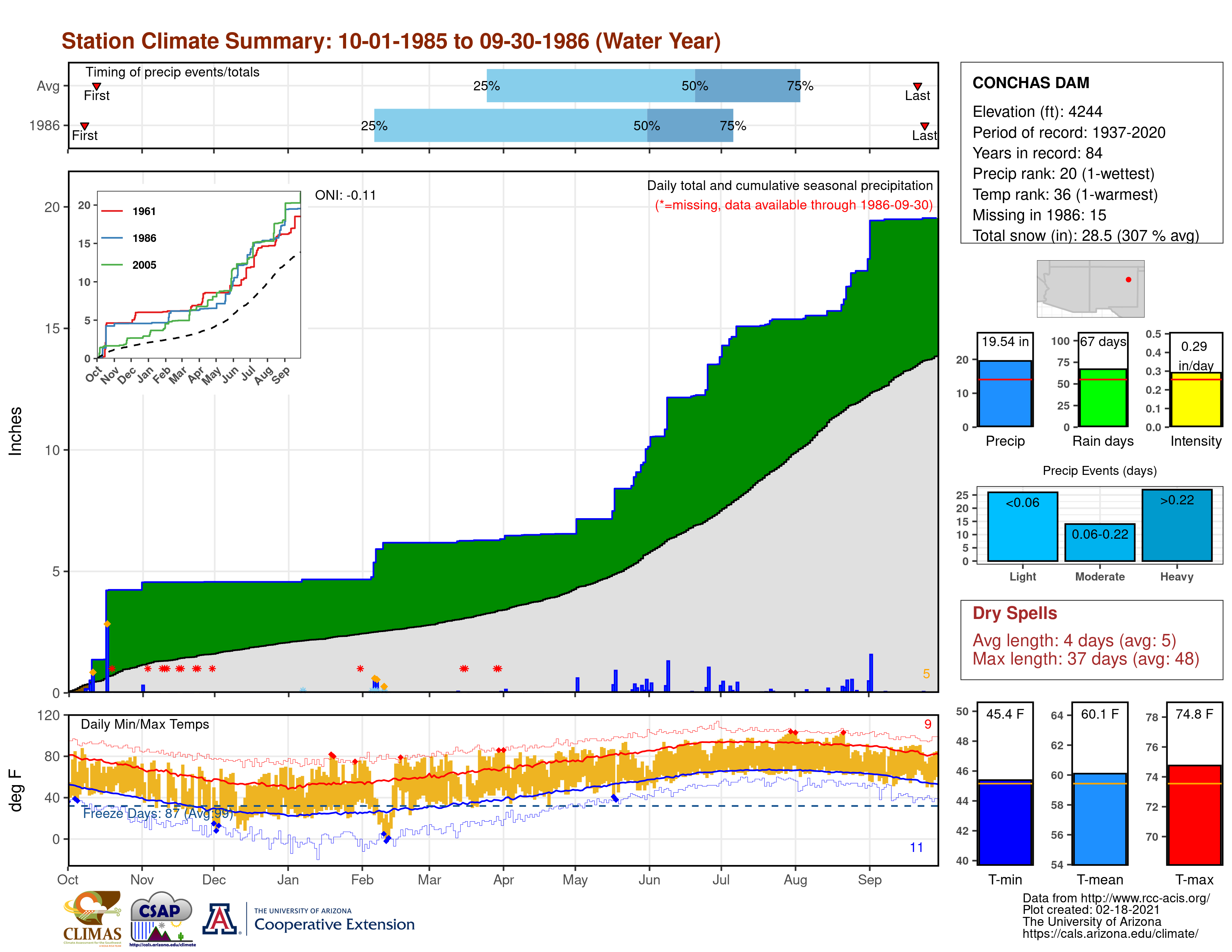Click the 'Jun' label on the bottom axis
1232x952 pixels.
click(649, 880)
